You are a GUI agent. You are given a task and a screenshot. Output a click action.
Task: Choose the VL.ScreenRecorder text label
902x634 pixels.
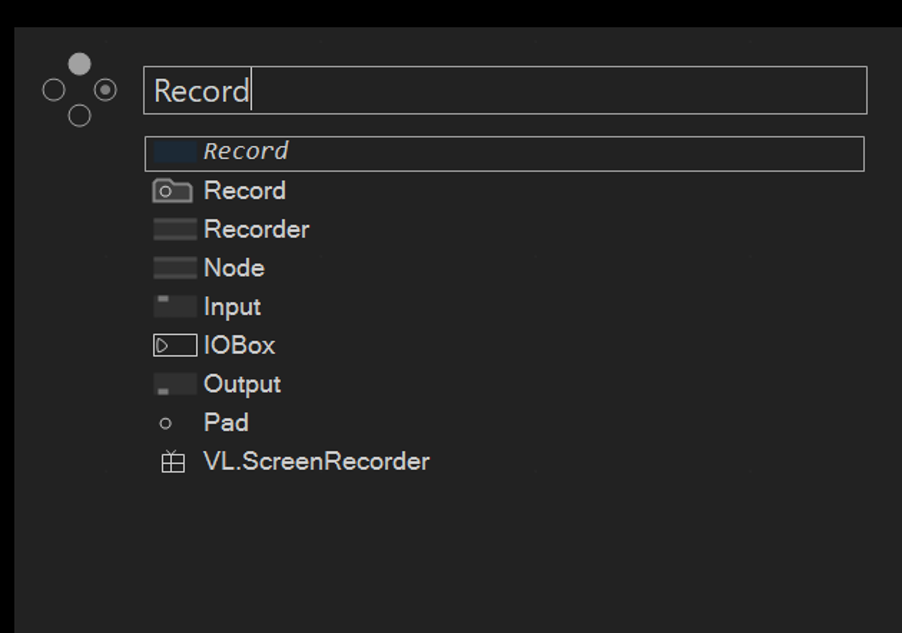click(316, 461)
